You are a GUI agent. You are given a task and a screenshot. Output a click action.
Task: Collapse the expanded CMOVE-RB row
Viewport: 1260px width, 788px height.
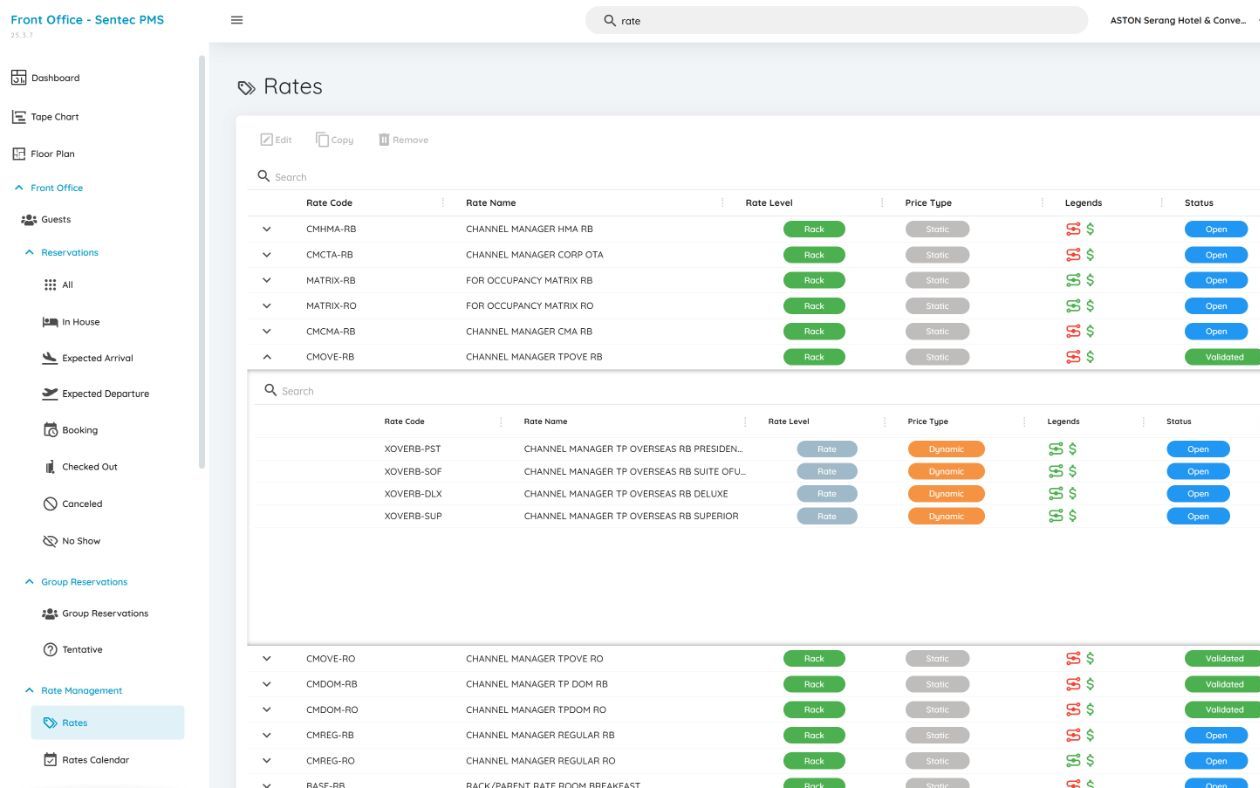[266, 357]
